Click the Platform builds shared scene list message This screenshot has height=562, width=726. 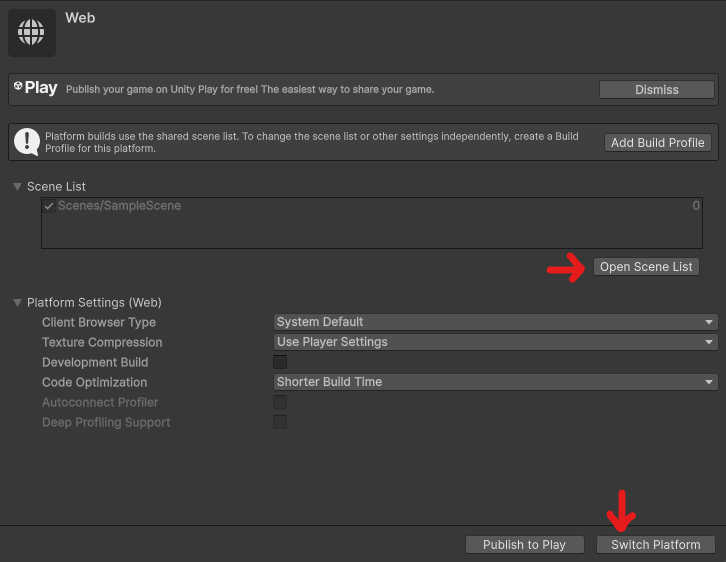tap(312, 142)
